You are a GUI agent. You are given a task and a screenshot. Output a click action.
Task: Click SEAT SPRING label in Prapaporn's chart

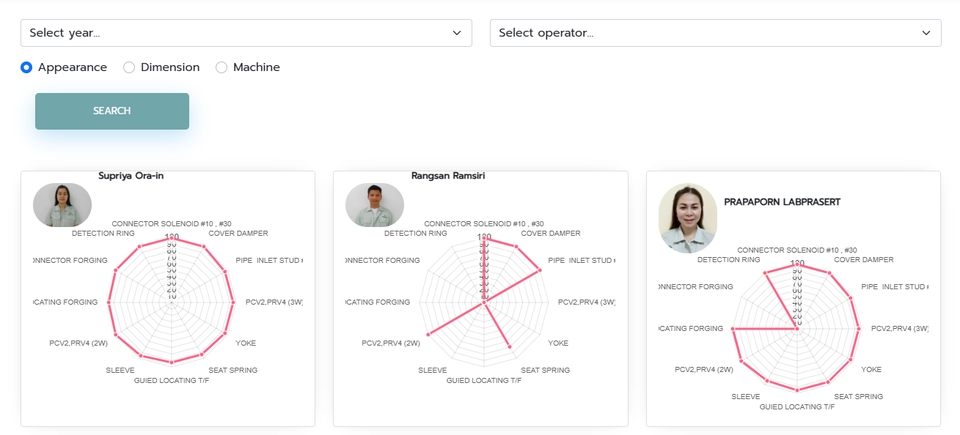(859, 396)
